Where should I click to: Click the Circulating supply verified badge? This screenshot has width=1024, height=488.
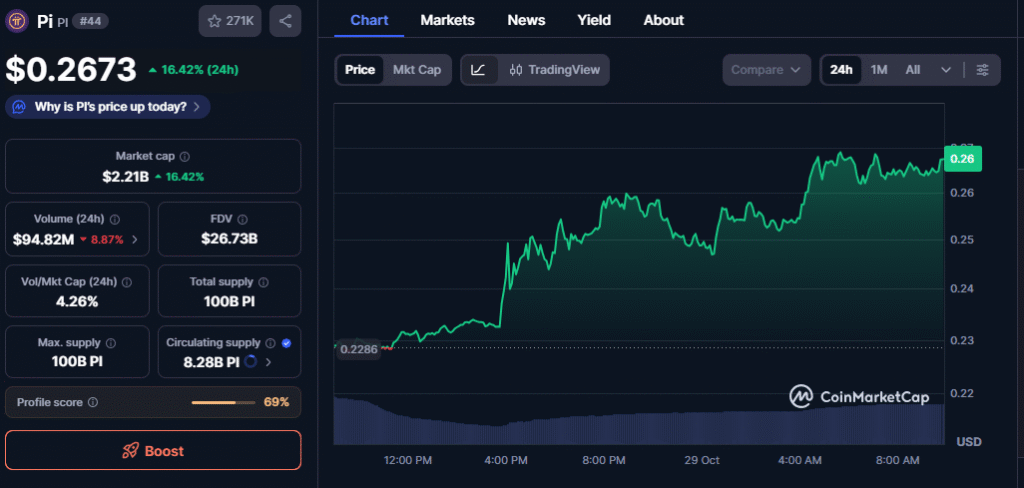tap(287, 343)
